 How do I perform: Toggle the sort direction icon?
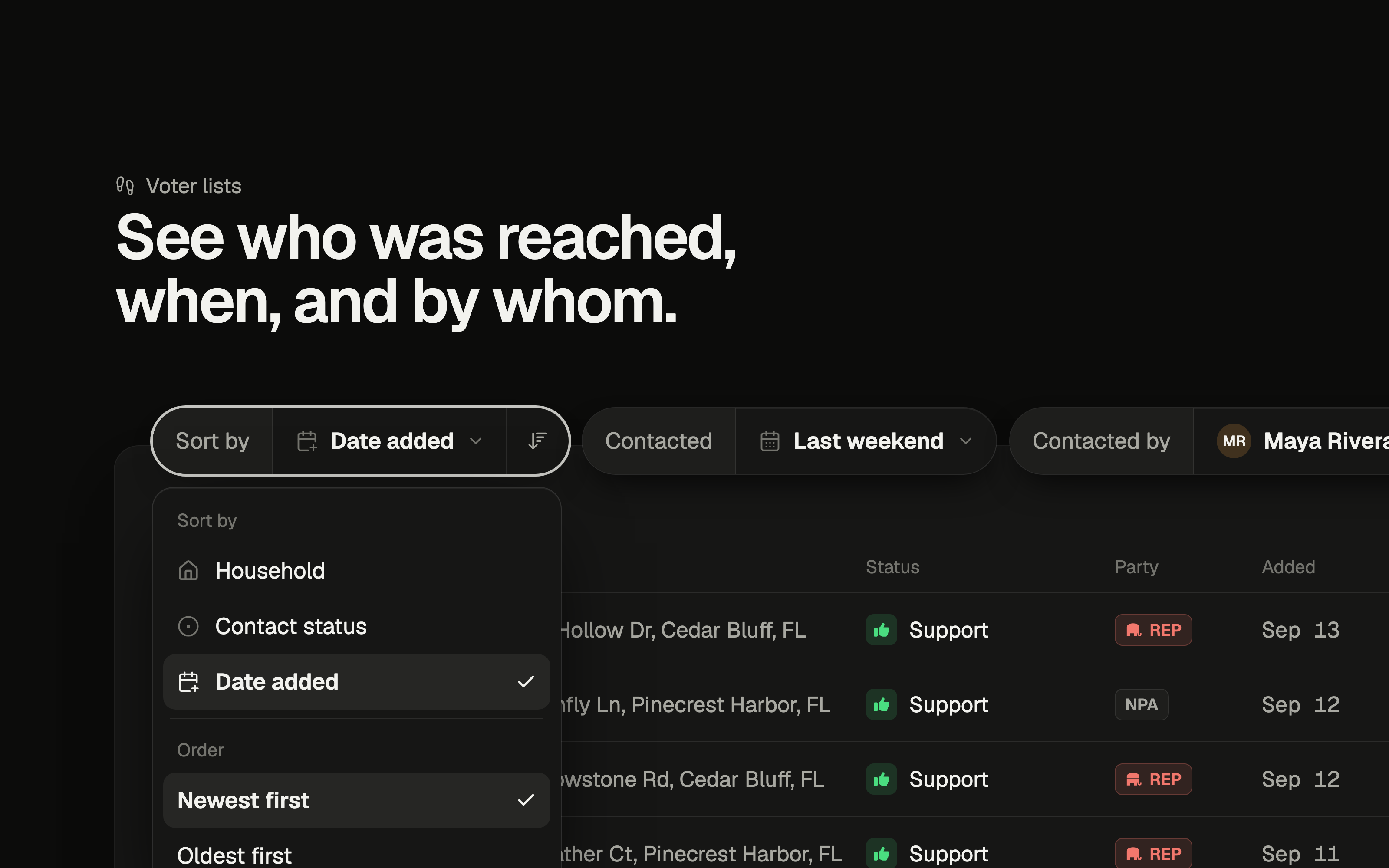click(537, 441)
